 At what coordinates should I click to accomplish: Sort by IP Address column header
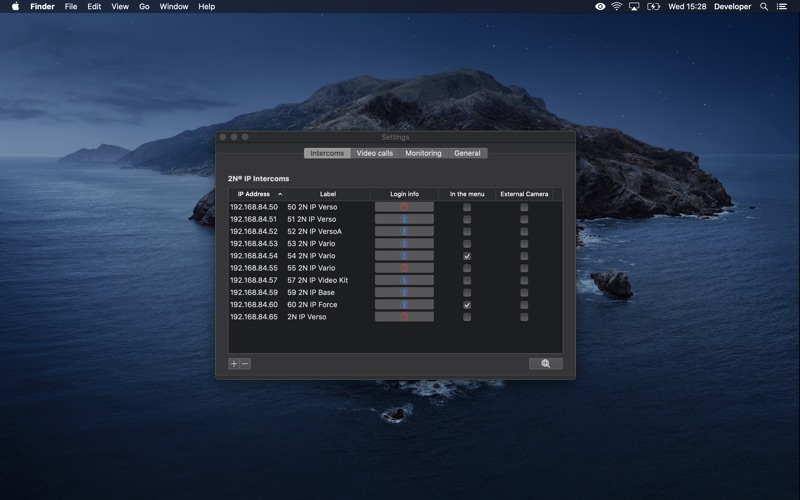click(257, 194)
